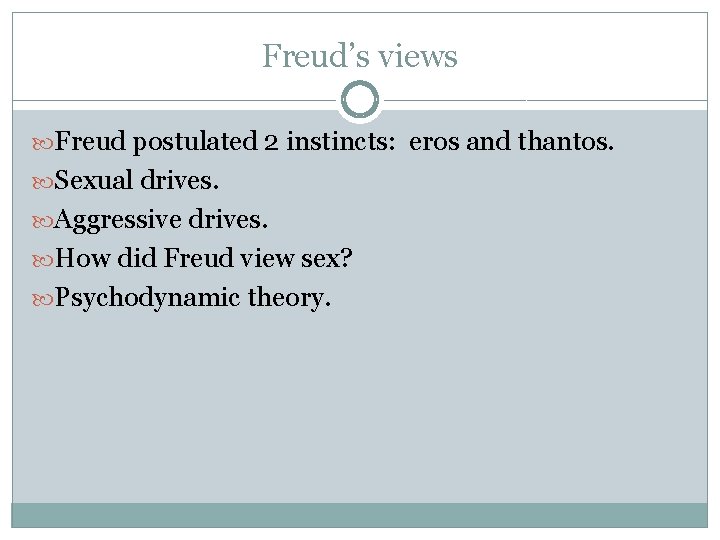Click the word 'Freud's' in the title
This screenshot has height=540, width=720.
click(x=315, y=56)
